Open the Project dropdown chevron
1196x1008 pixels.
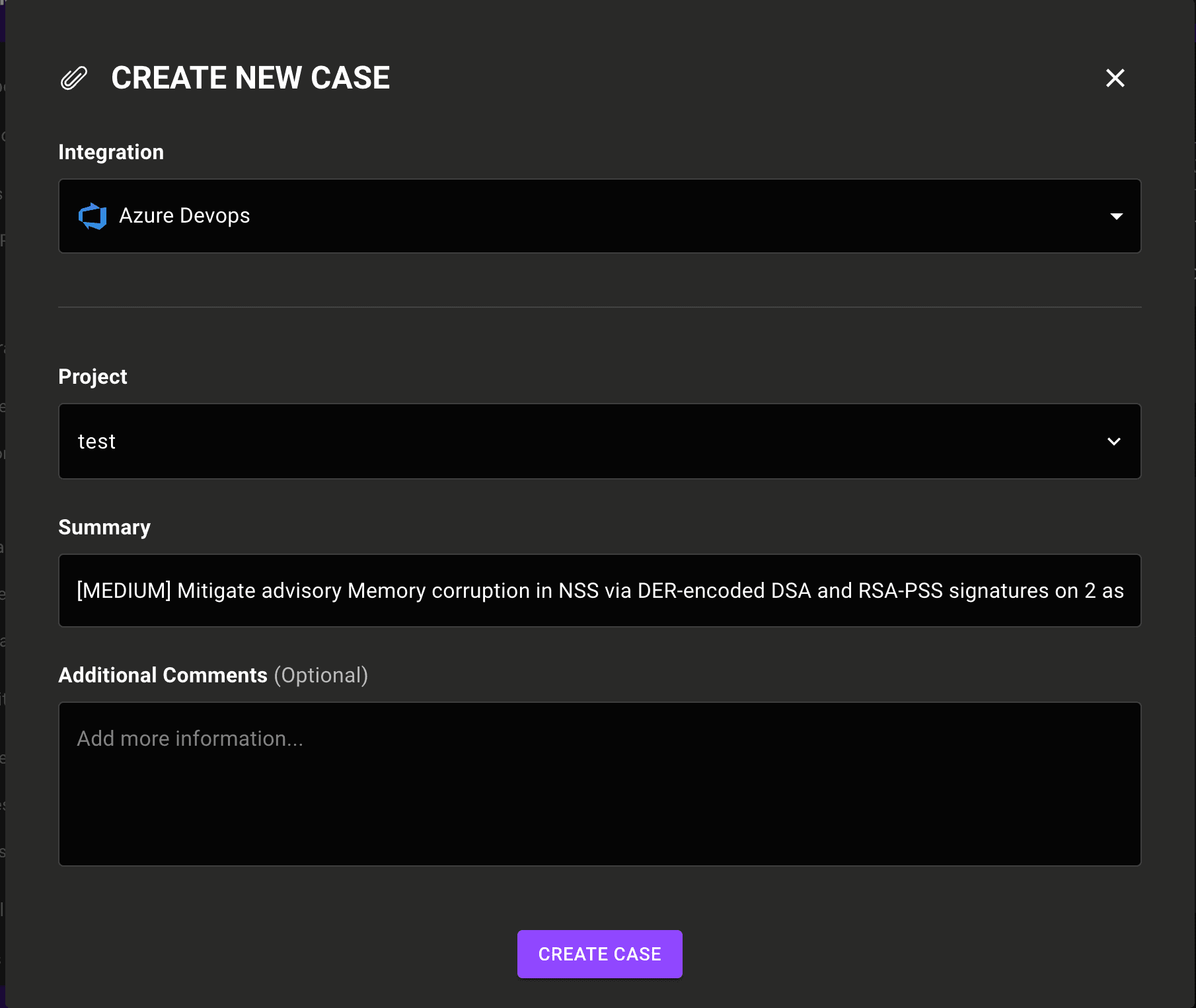click(1114, 441)
